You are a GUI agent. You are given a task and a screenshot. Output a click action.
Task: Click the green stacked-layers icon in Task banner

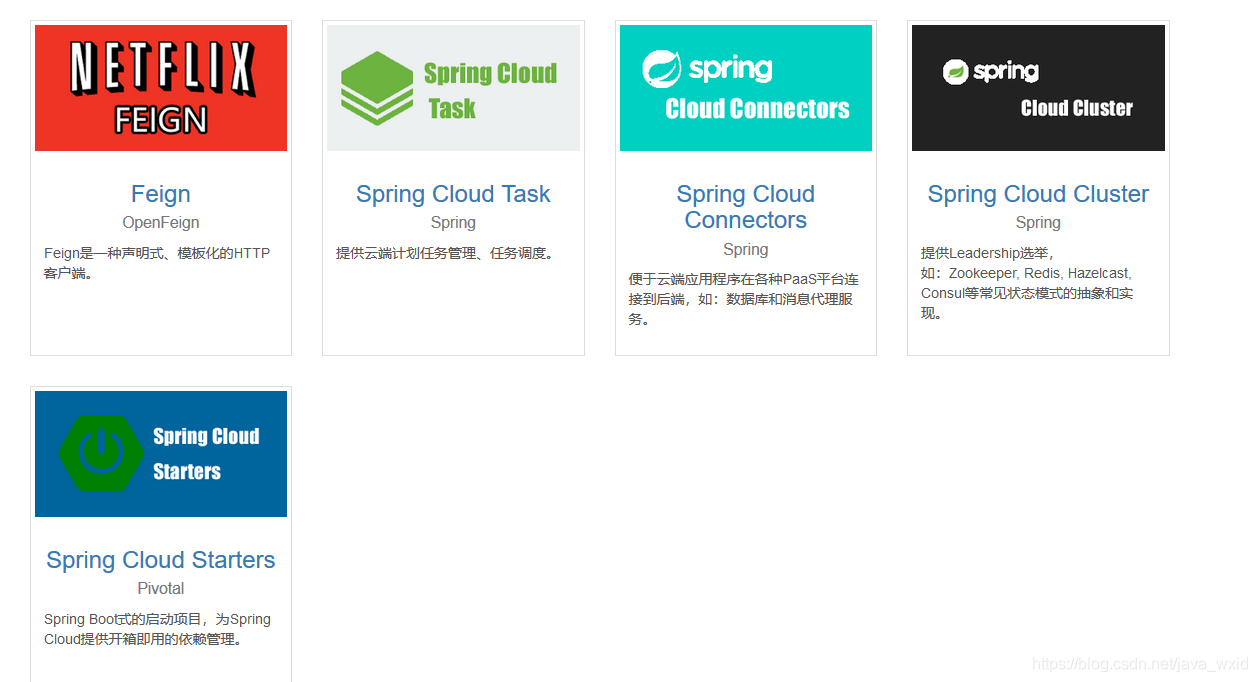pyautogui.click(x=377, y=88)
